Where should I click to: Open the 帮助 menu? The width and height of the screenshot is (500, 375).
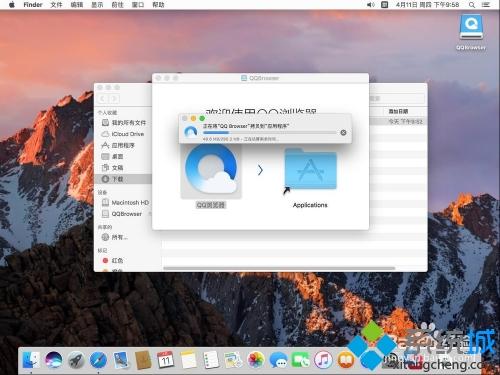pos(158,5)
